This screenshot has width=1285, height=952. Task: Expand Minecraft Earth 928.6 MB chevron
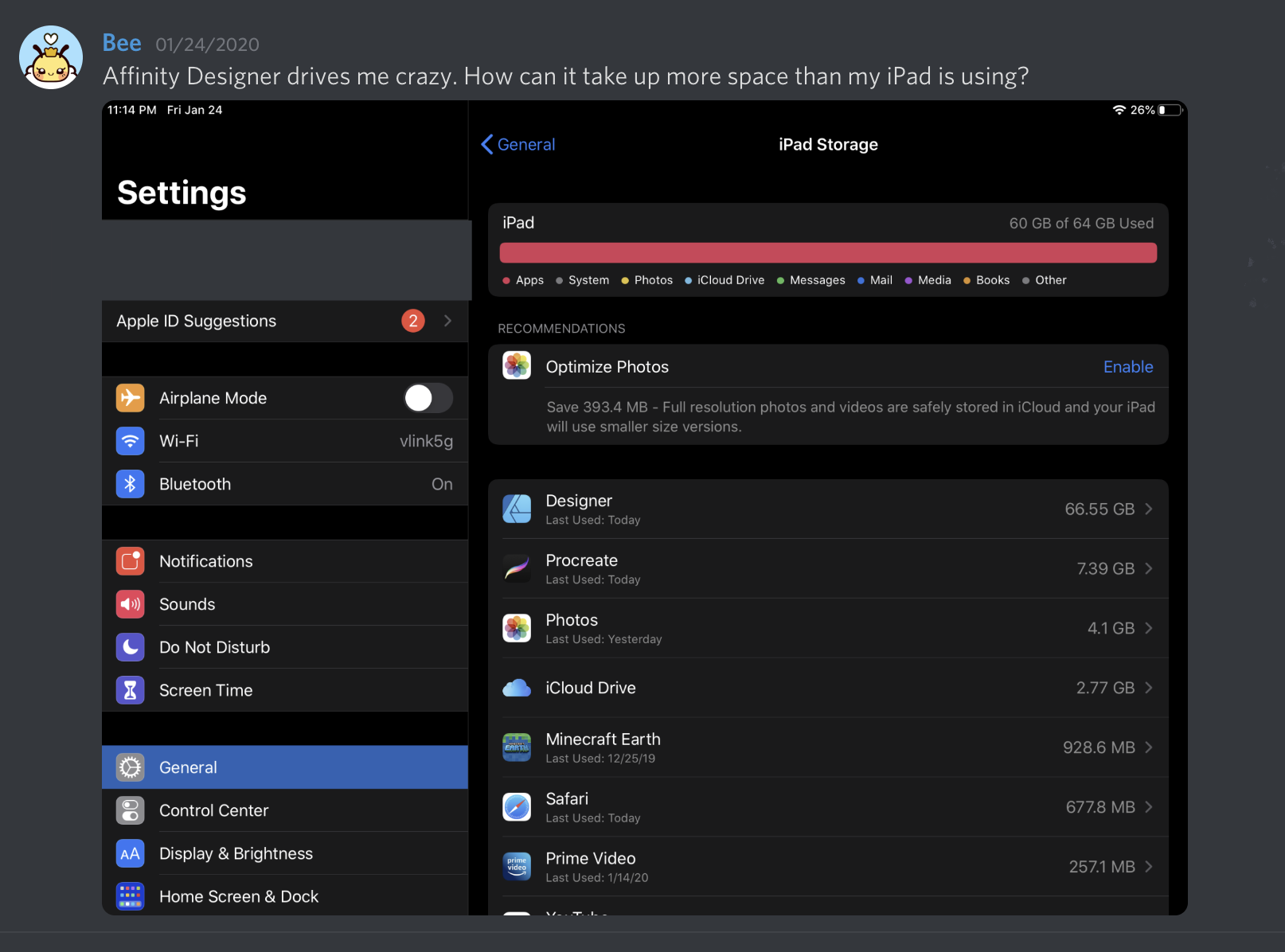1149,747
